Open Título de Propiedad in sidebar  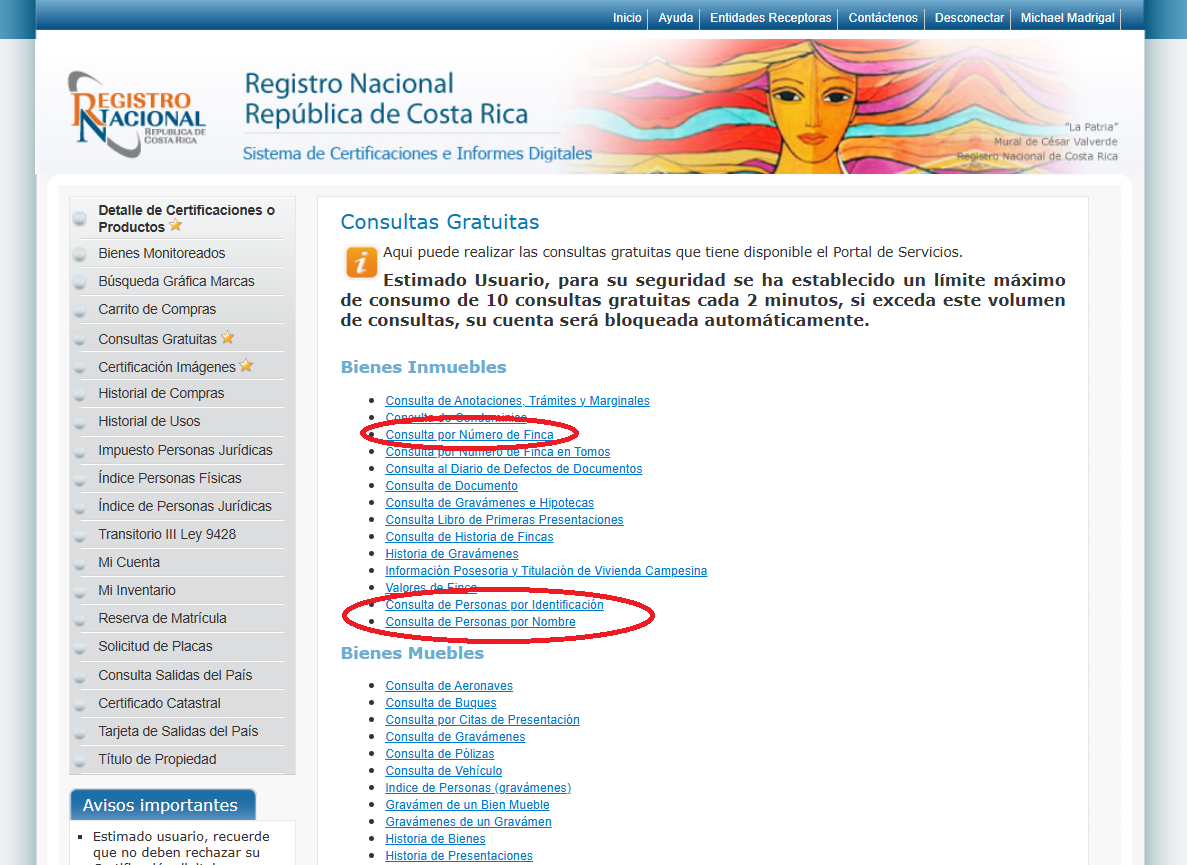pos(157,758)
